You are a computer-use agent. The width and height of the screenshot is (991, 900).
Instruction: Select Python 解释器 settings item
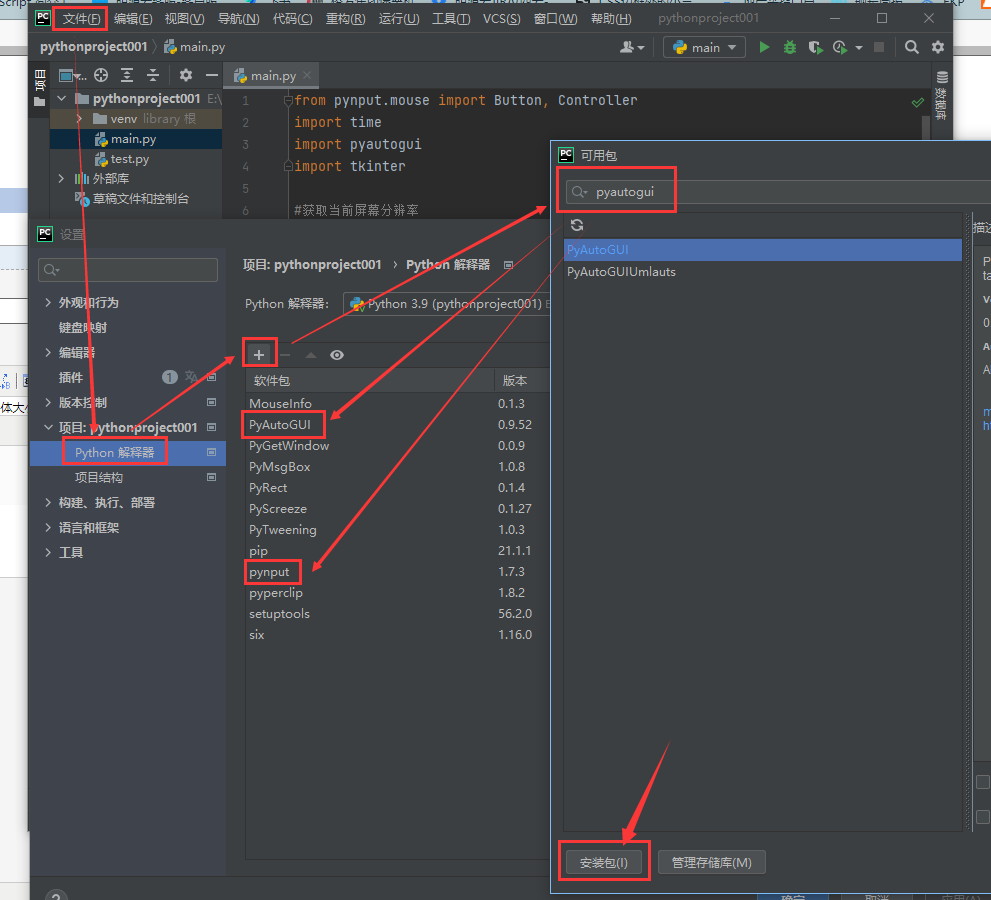pos(128,453)
